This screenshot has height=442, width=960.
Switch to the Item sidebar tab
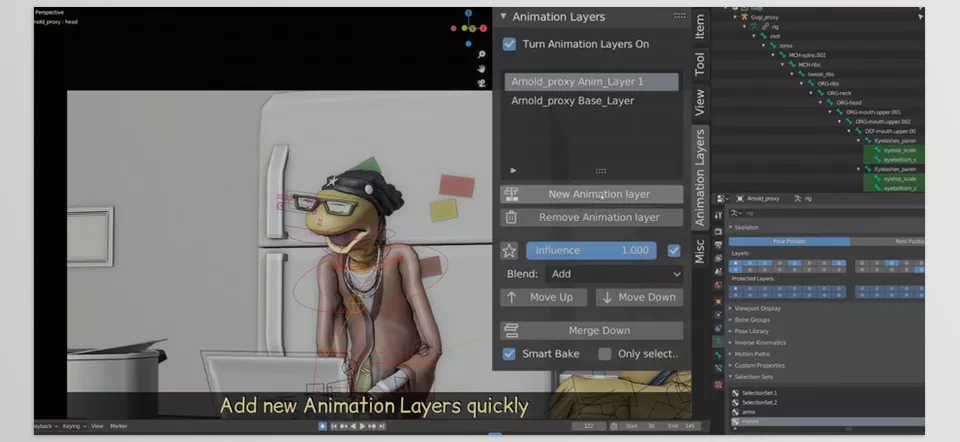pyautogui.click(x=700, y=27)
